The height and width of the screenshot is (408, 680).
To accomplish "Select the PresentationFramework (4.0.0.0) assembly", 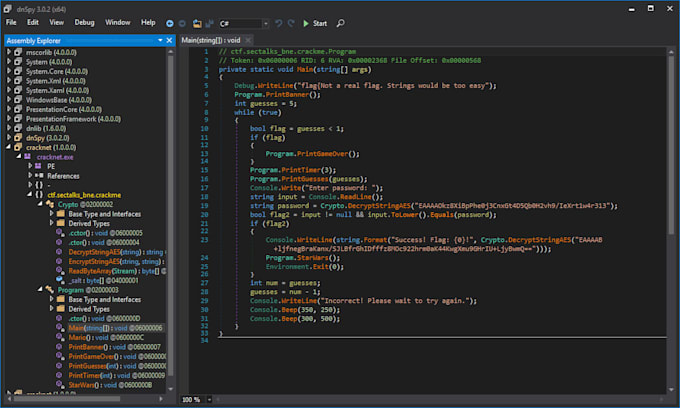I will [x=73, y=119].
